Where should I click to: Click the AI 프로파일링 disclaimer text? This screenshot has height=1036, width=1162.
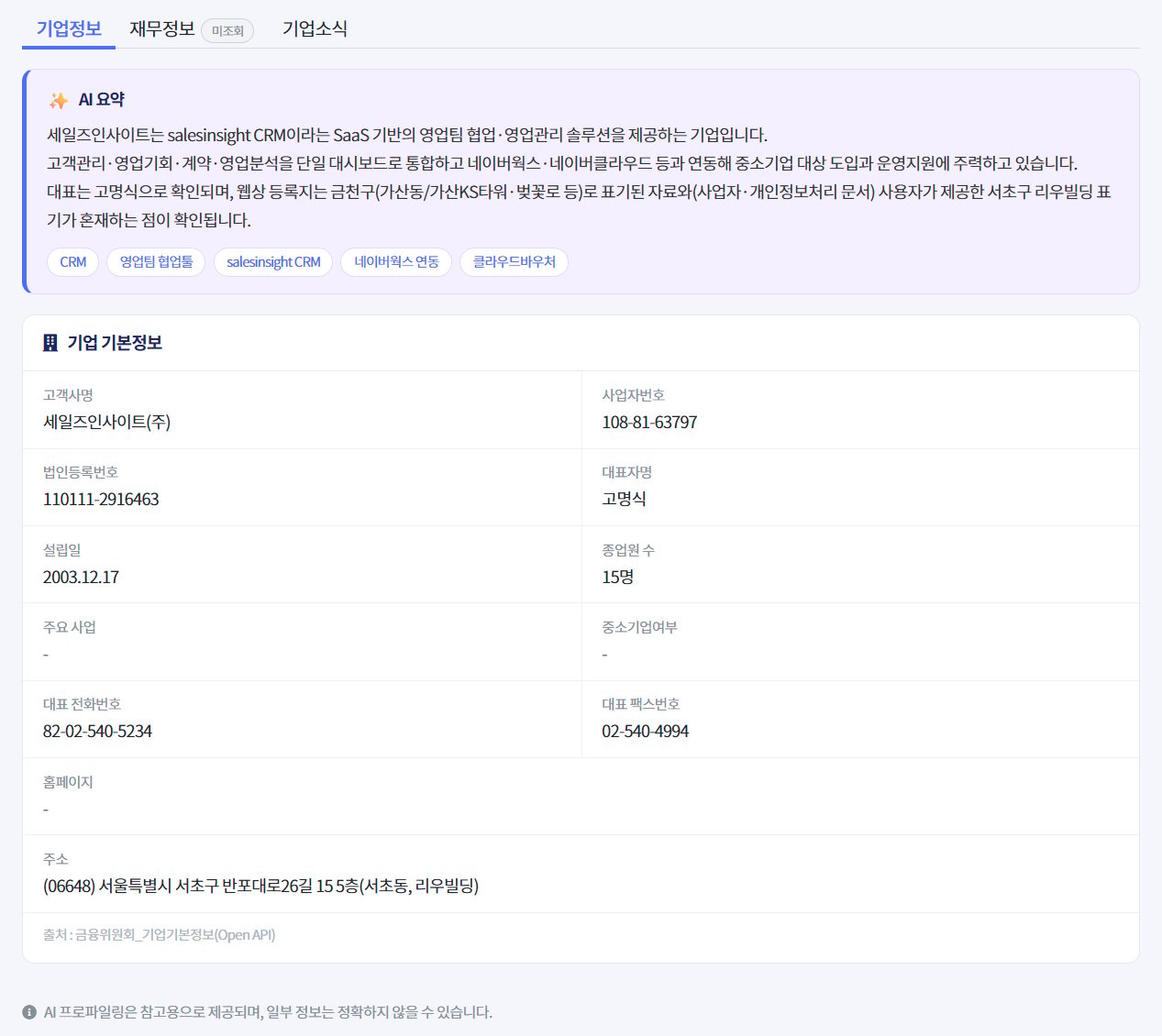268,1012
